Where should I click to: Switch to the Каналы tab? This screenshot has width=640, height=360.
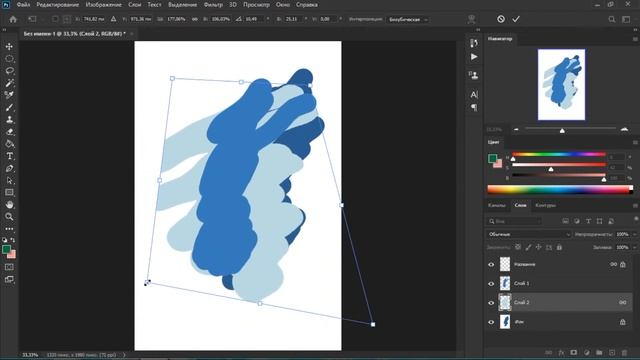497,206
